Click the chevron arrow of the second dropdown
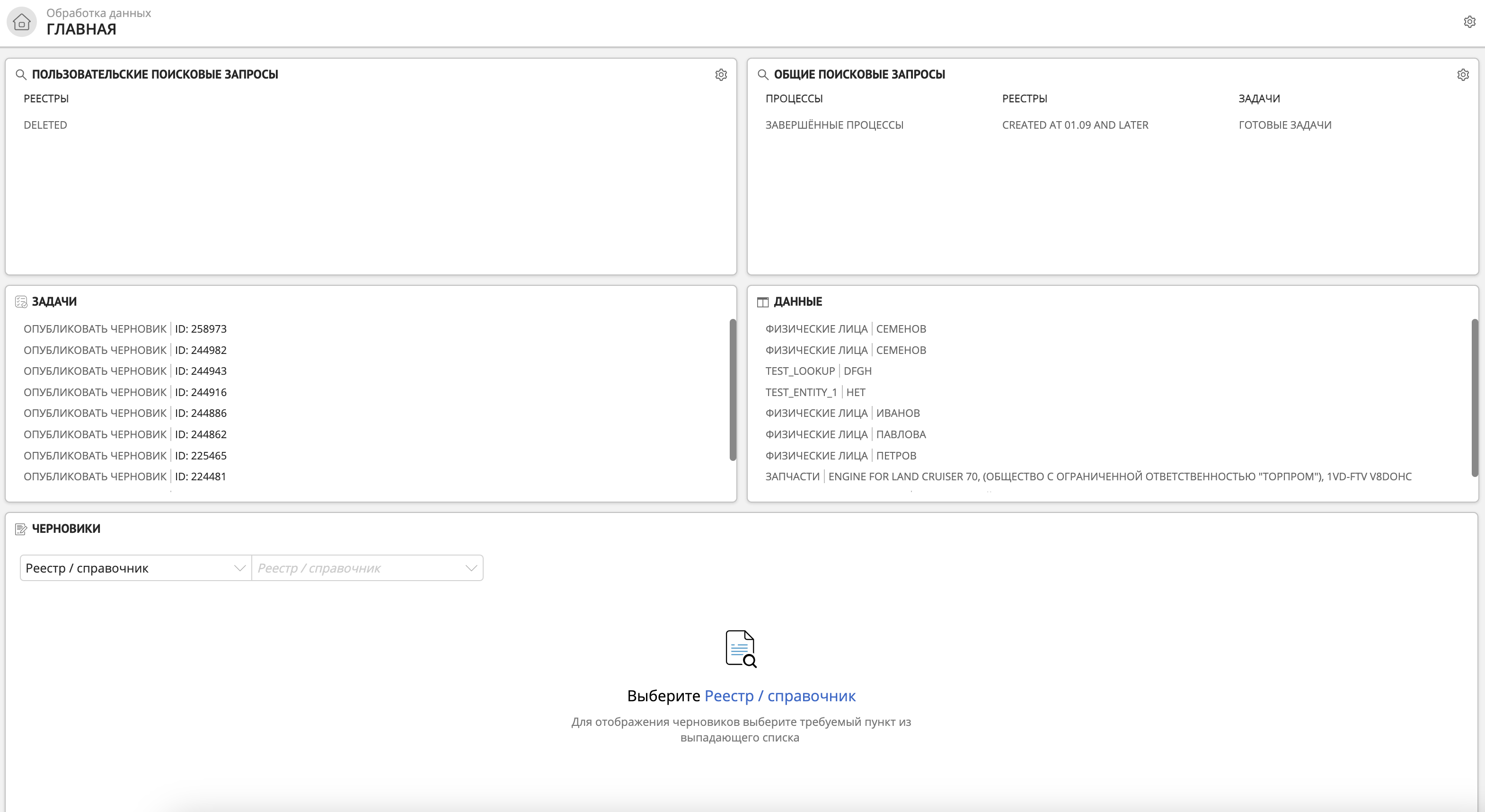Screen dimensions: 1485x812 tap(471, 568)
